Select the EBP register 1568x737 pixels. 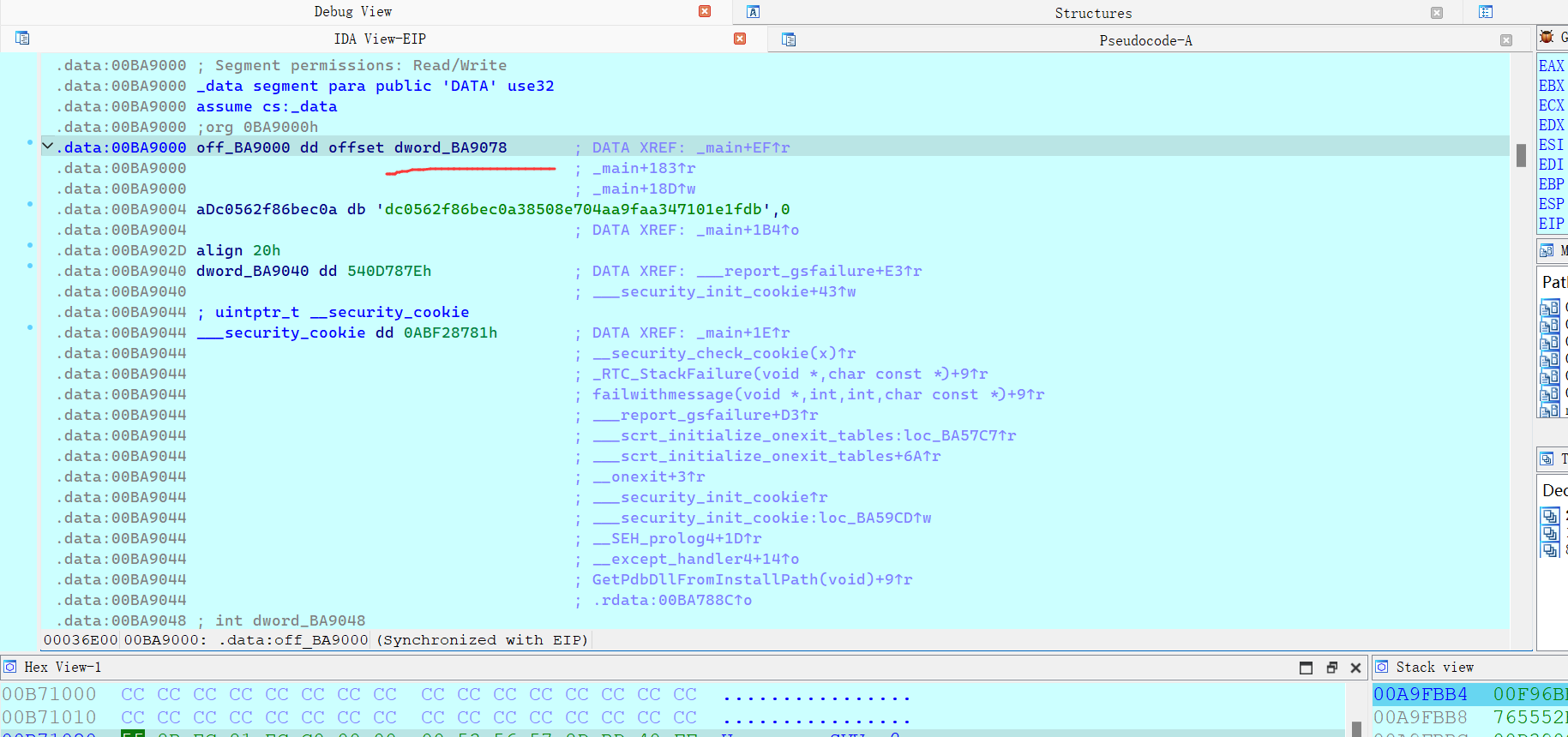1552,184
